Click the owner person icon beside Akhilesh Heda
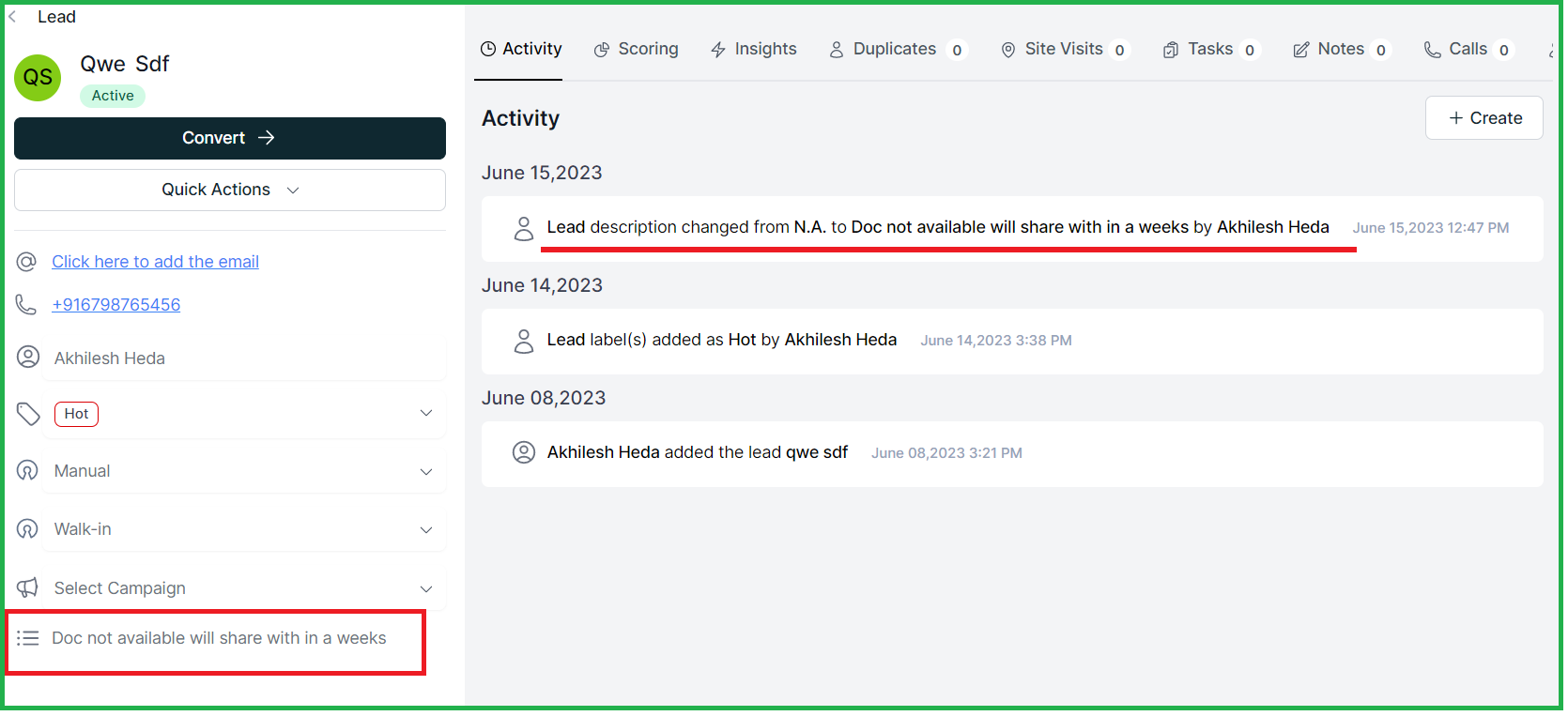The width and height of the screenshot is (1568, 716). click(x=28, y=358)
